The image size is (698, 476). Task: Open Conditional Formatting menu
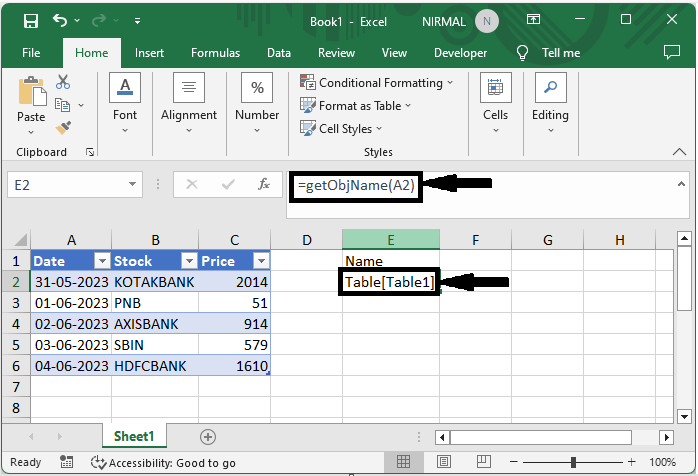(377, 83)
